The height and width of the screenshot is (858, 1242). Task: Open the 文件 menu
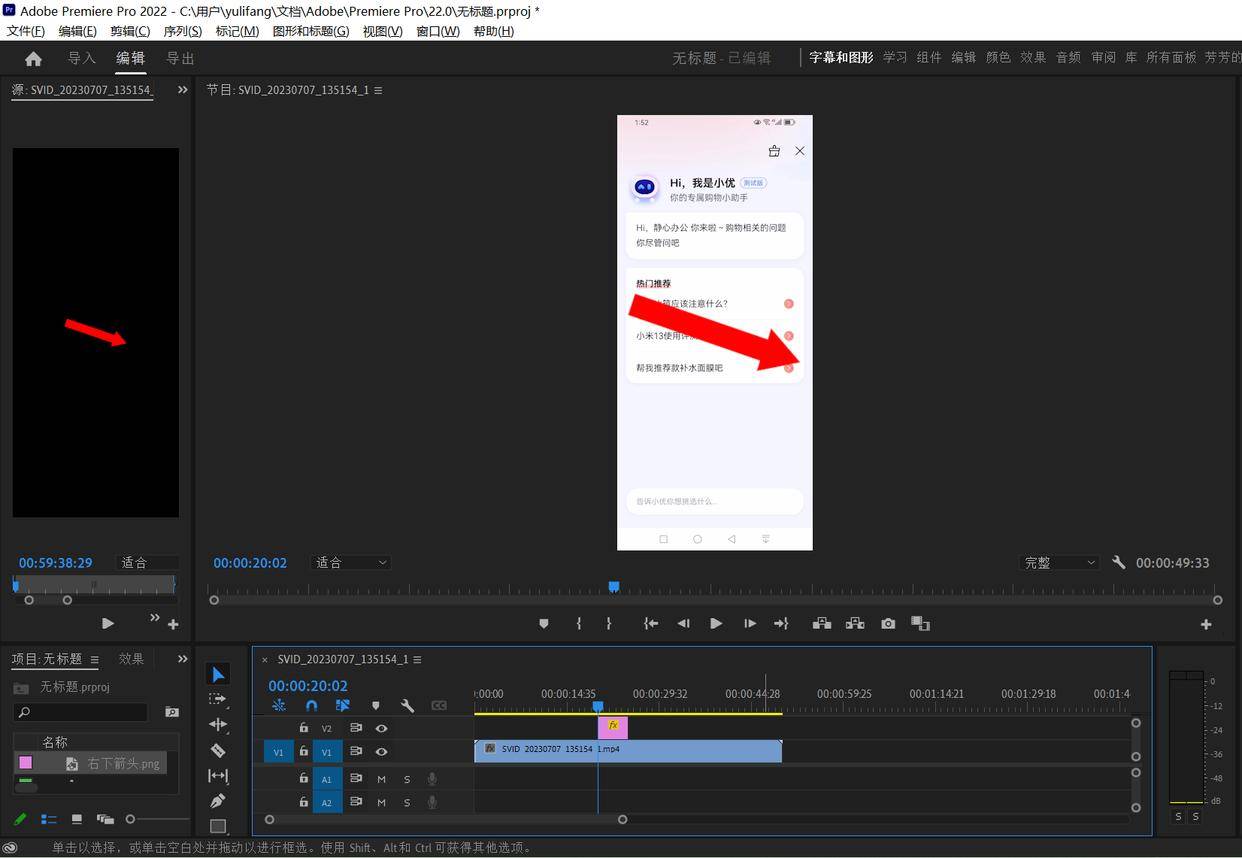coord(25,30)
